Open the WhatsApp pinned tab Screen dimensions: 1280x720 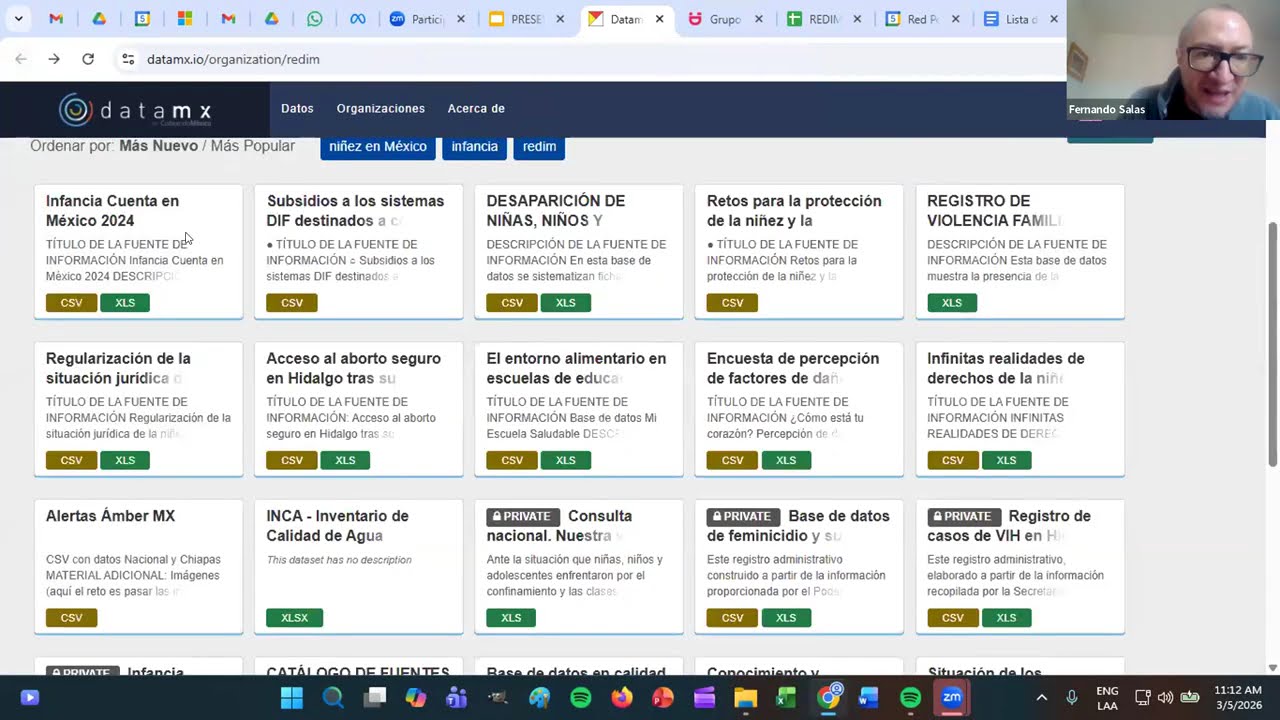315,19
